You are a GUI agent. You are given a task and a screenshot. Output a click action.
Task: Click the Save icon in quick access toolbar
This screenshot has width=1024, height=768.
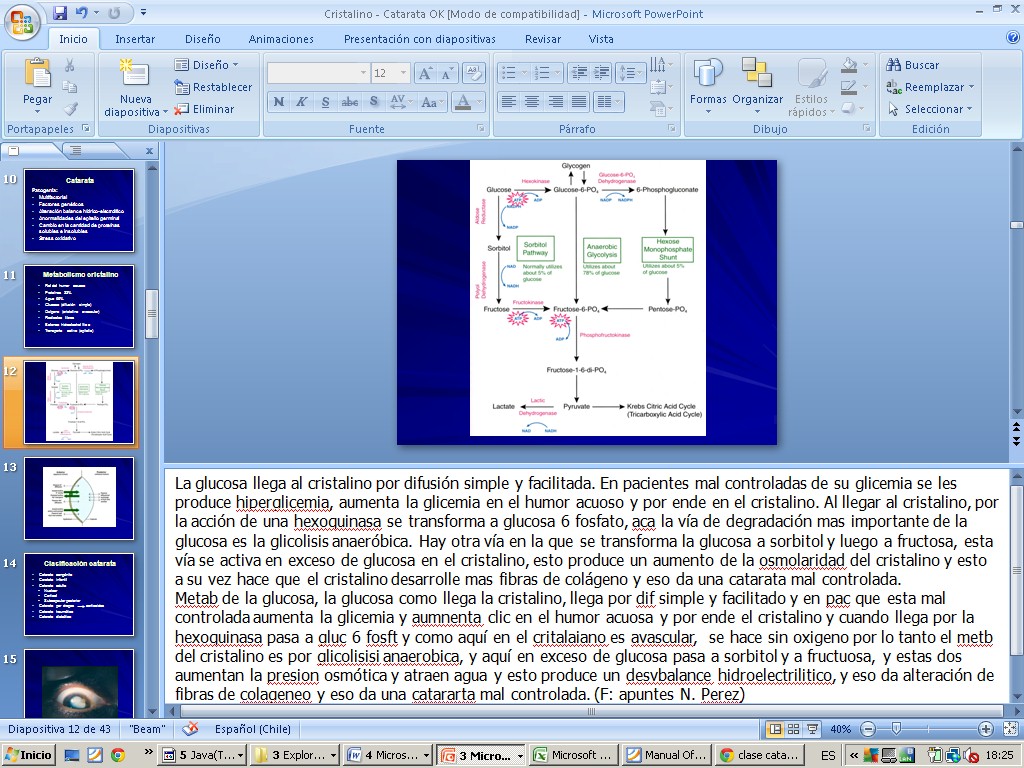click(x=60, y=13)
